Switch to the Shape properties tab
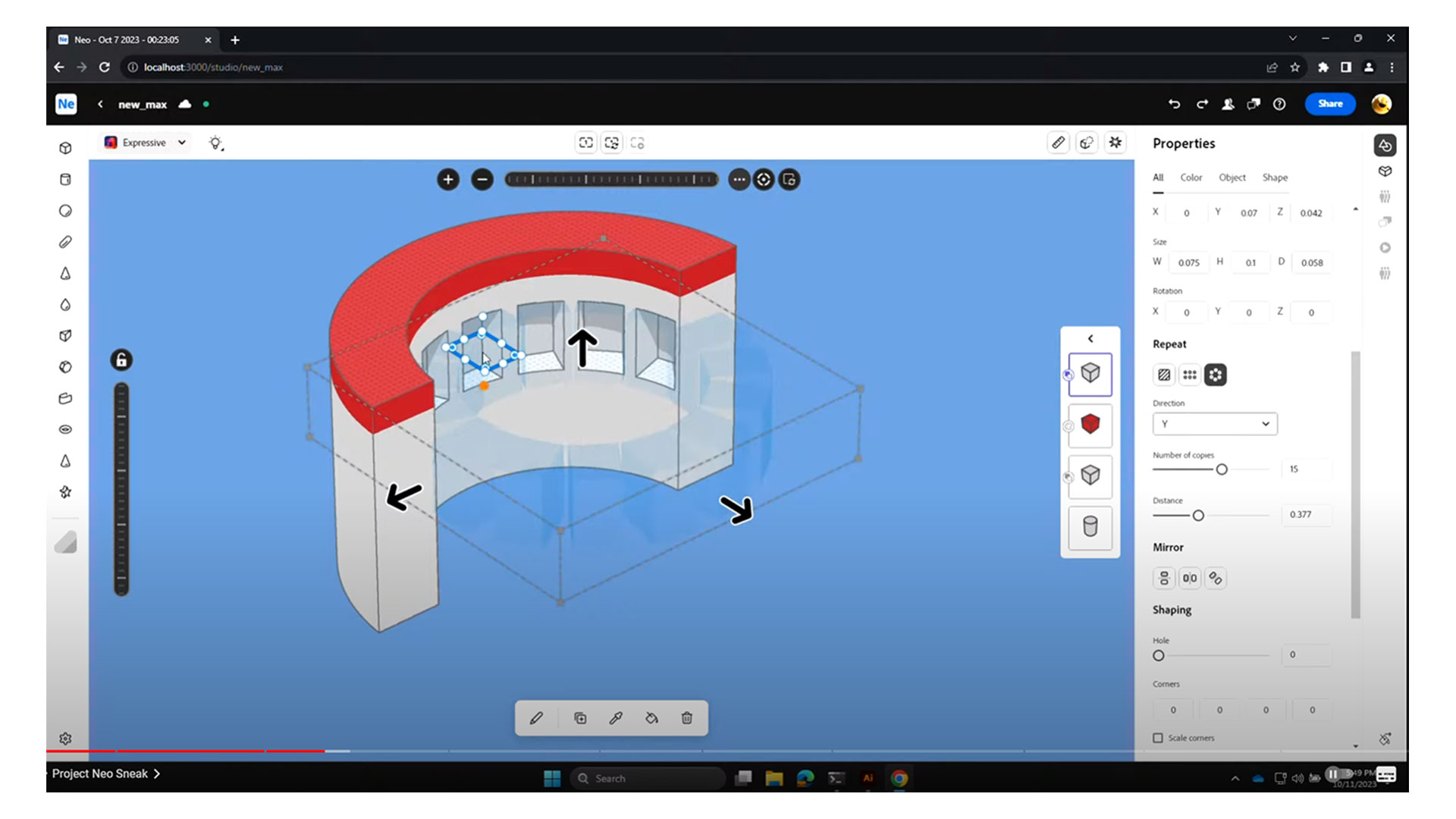This screenshot has height=819, width=1456. pyautogui.click(x=1274, y=177)
